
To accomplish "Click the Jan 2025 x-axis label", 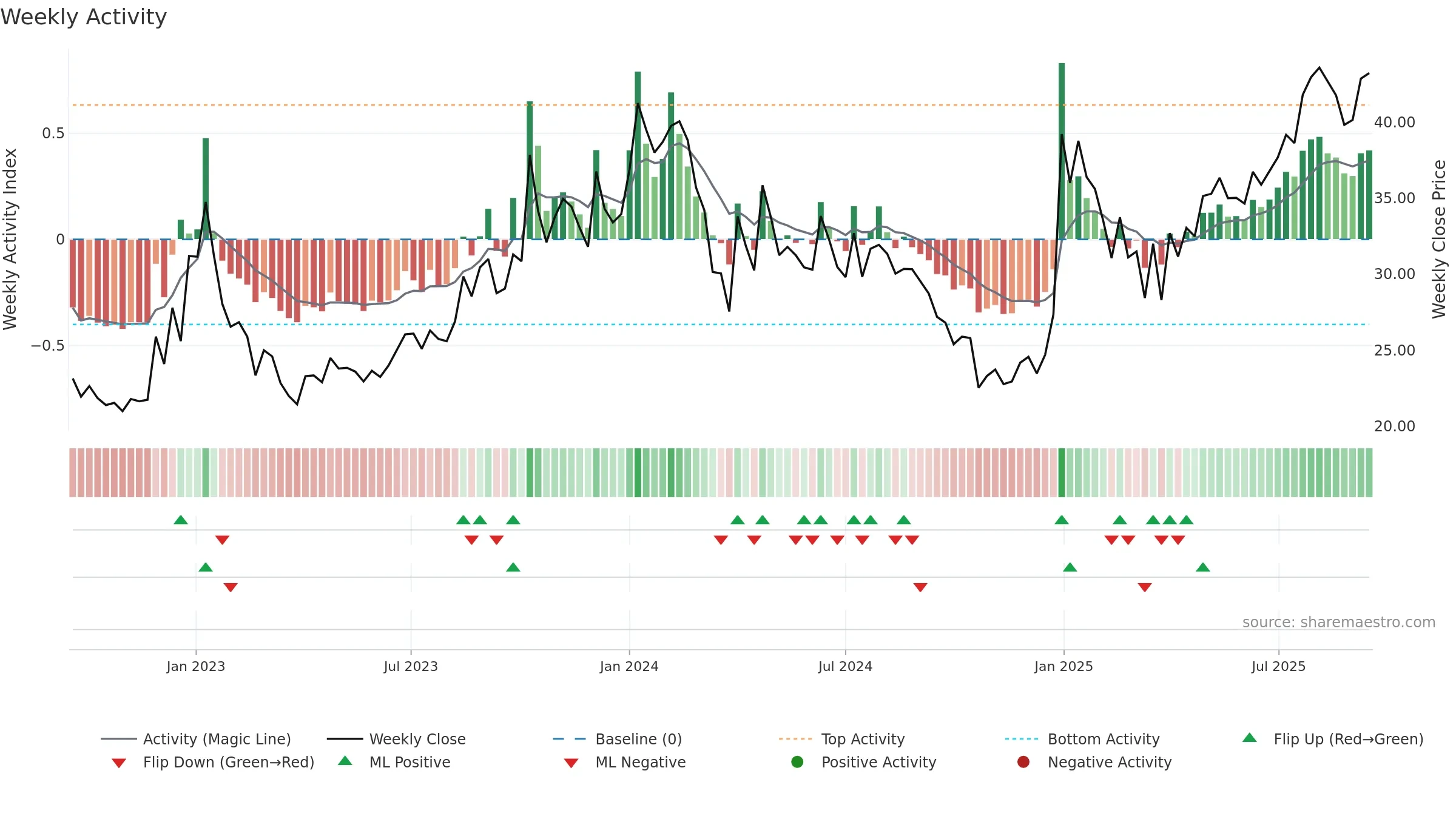I will pos(1063,666).
